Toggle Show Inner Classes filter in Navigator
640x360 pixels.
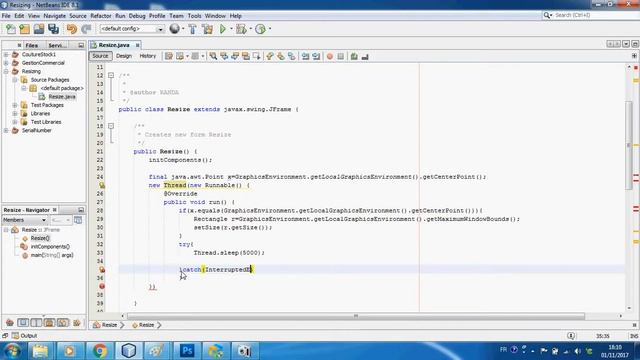tap(63, 323)
